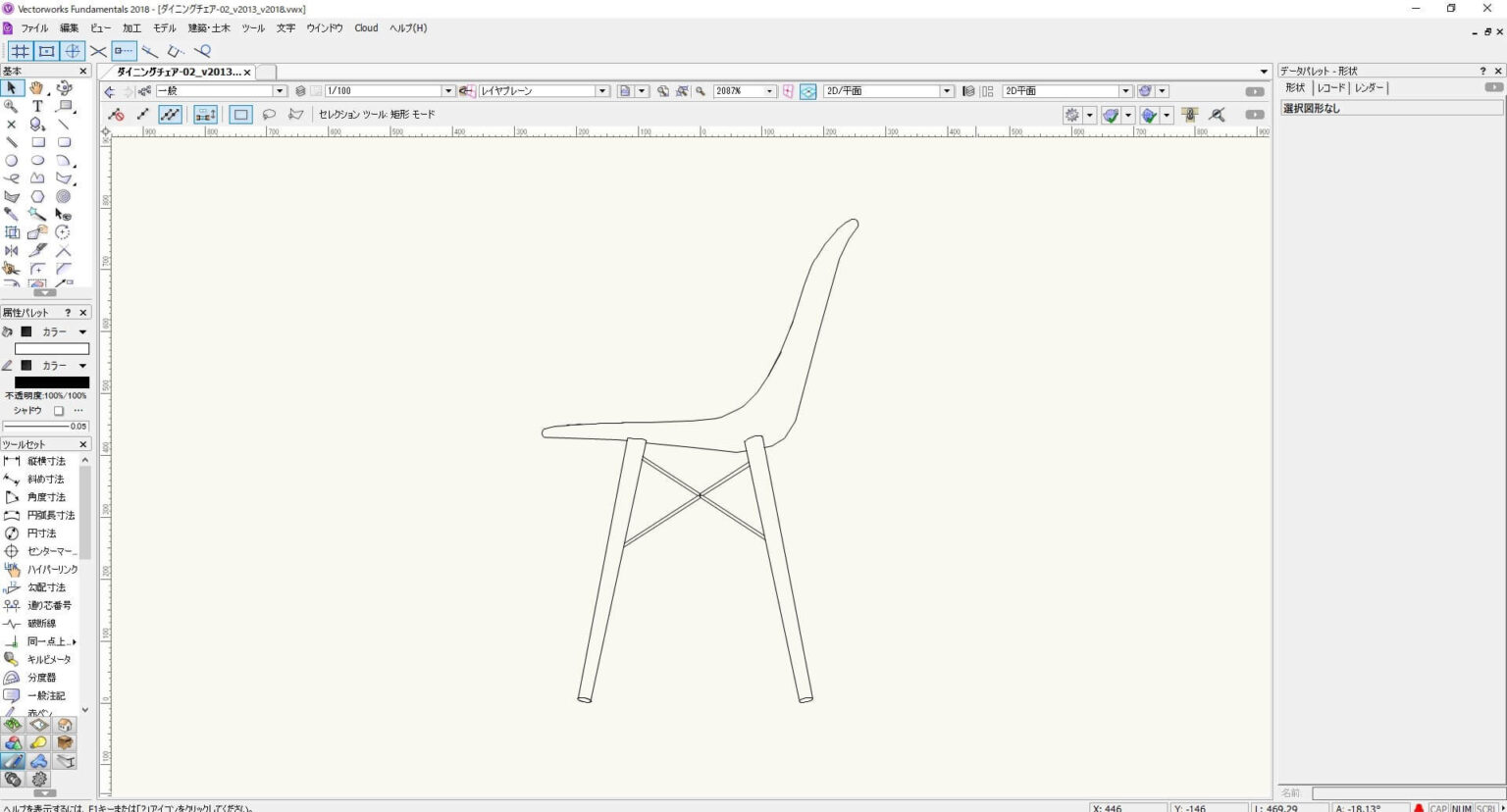Select the Rectangle tool
The height and width of the screenshot is (812, 1507).
click(37, 141)
